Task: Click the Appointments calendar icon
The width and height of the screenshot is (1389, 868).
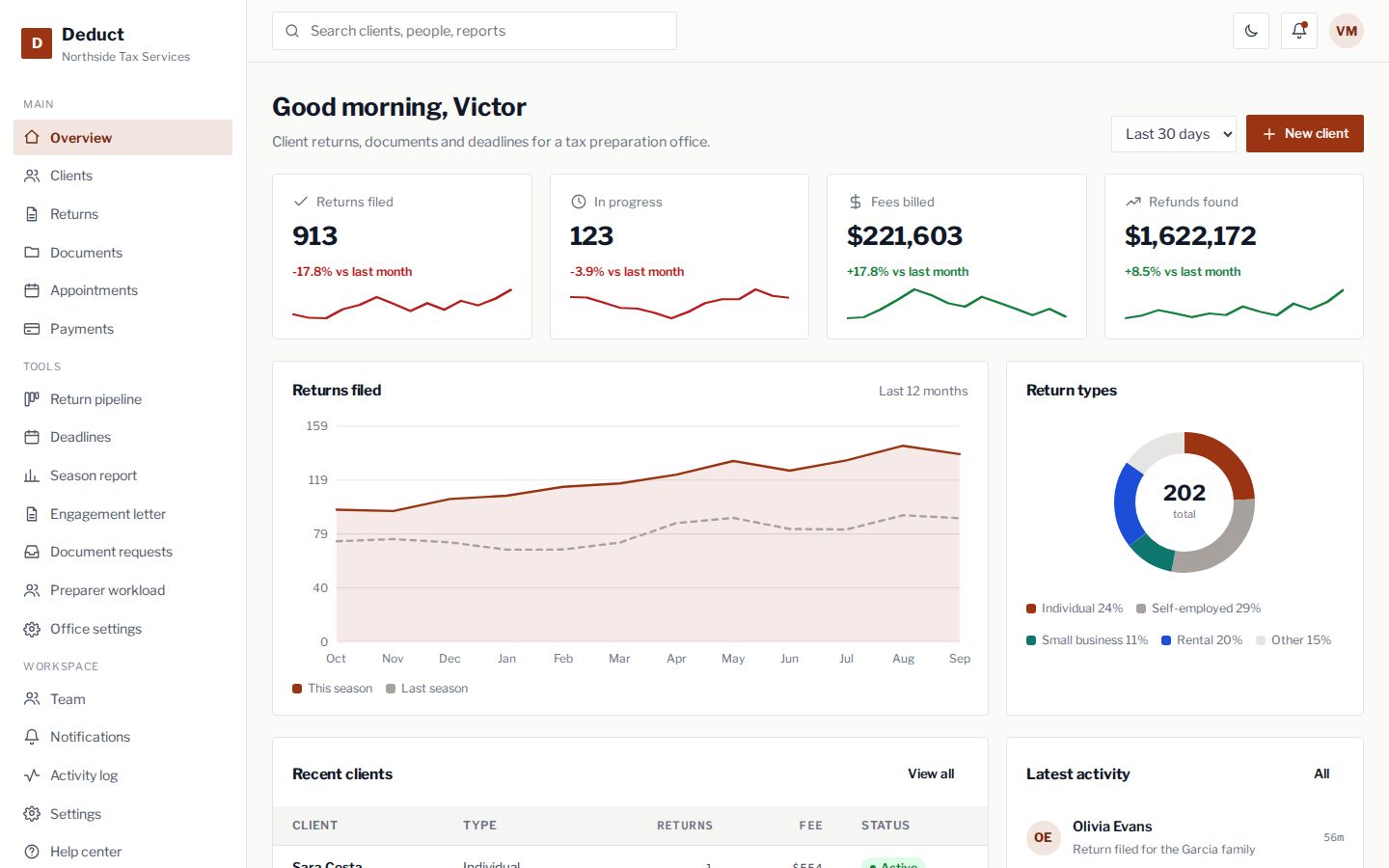Action: coord(32,290)
